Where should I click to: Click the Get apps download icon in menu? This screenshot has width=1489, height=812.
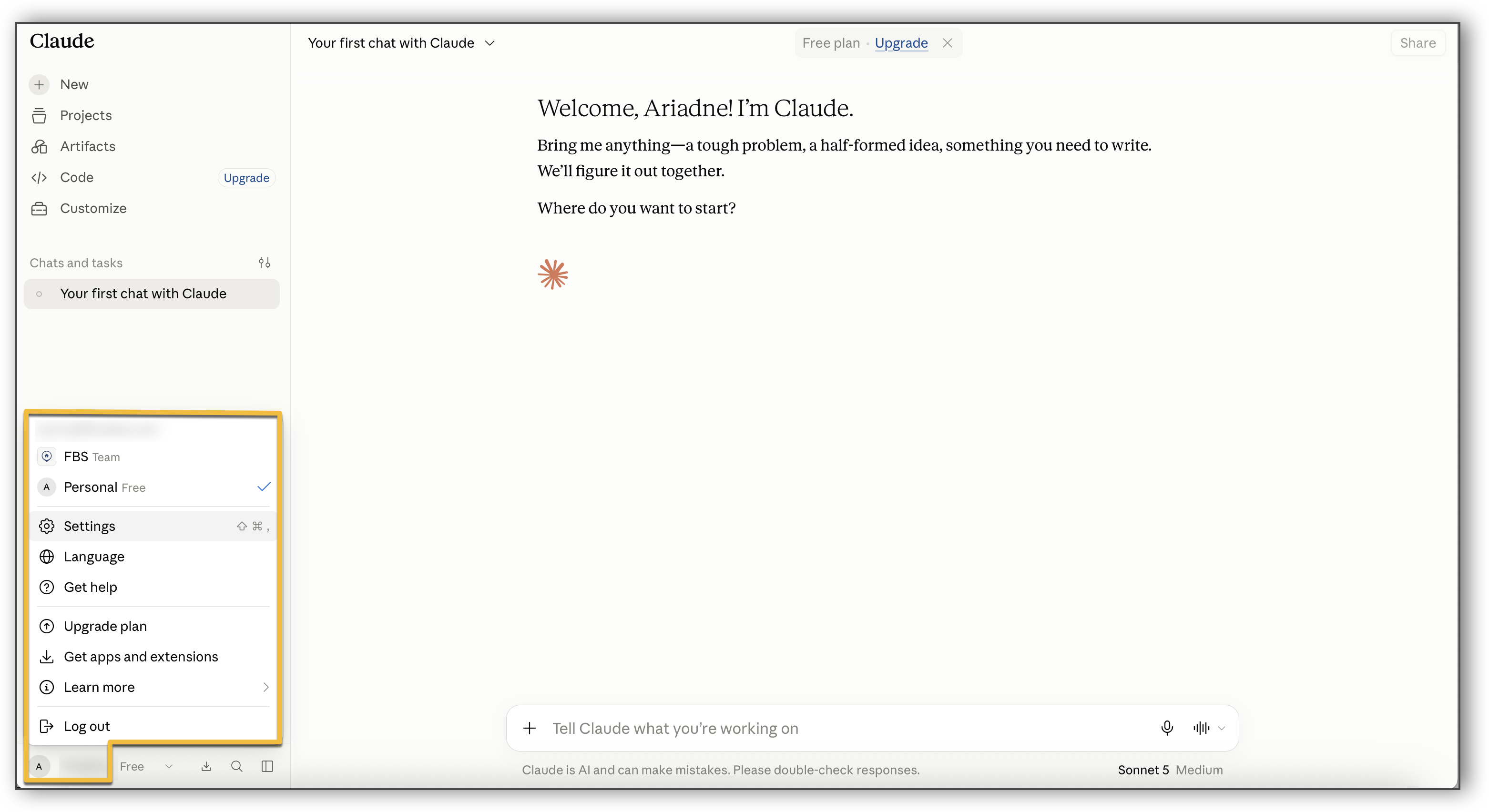point(47,657)
